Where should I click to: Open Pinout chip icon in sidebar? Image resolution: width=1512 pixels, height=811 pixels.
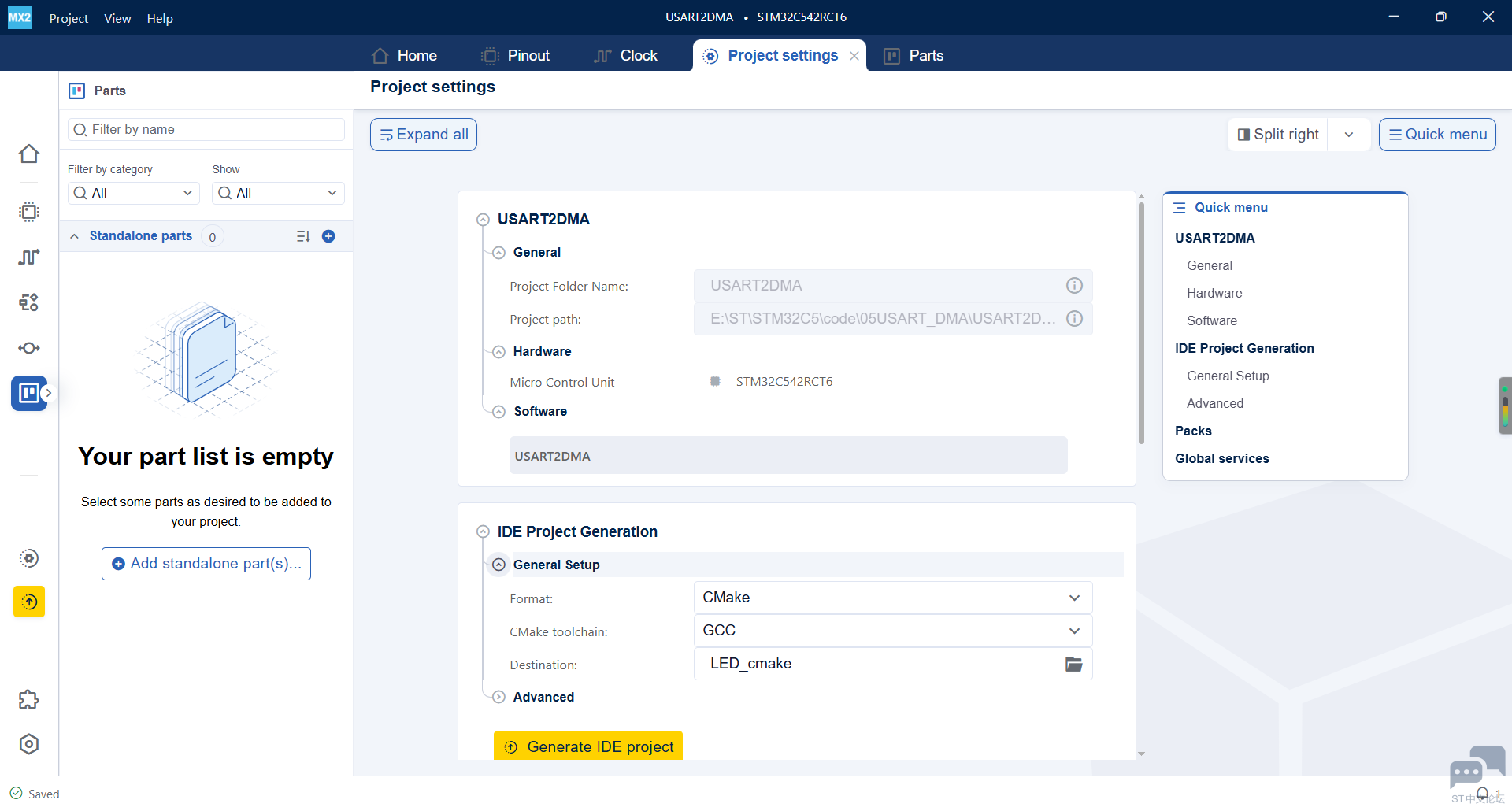pyautogui.click(x=29, y=211)
